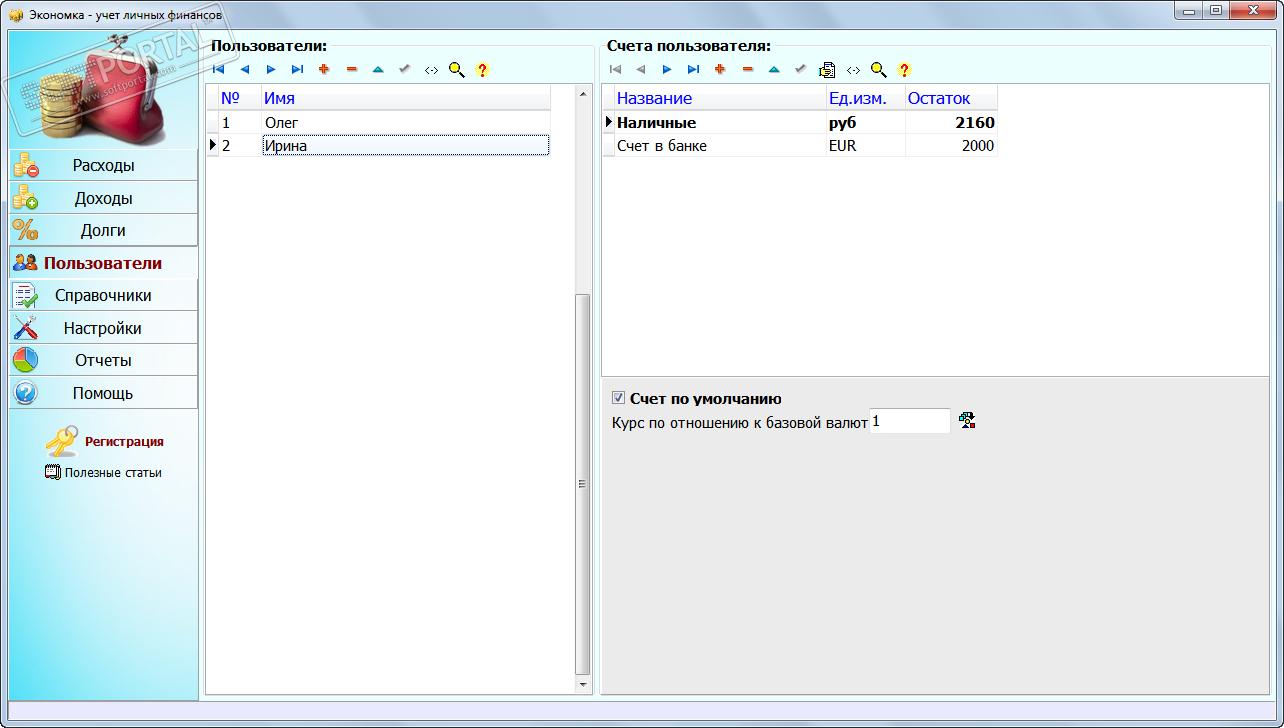Edit the user record with the triangle icon
This screenshot has width=1284, height=728.
coord(378,70)
